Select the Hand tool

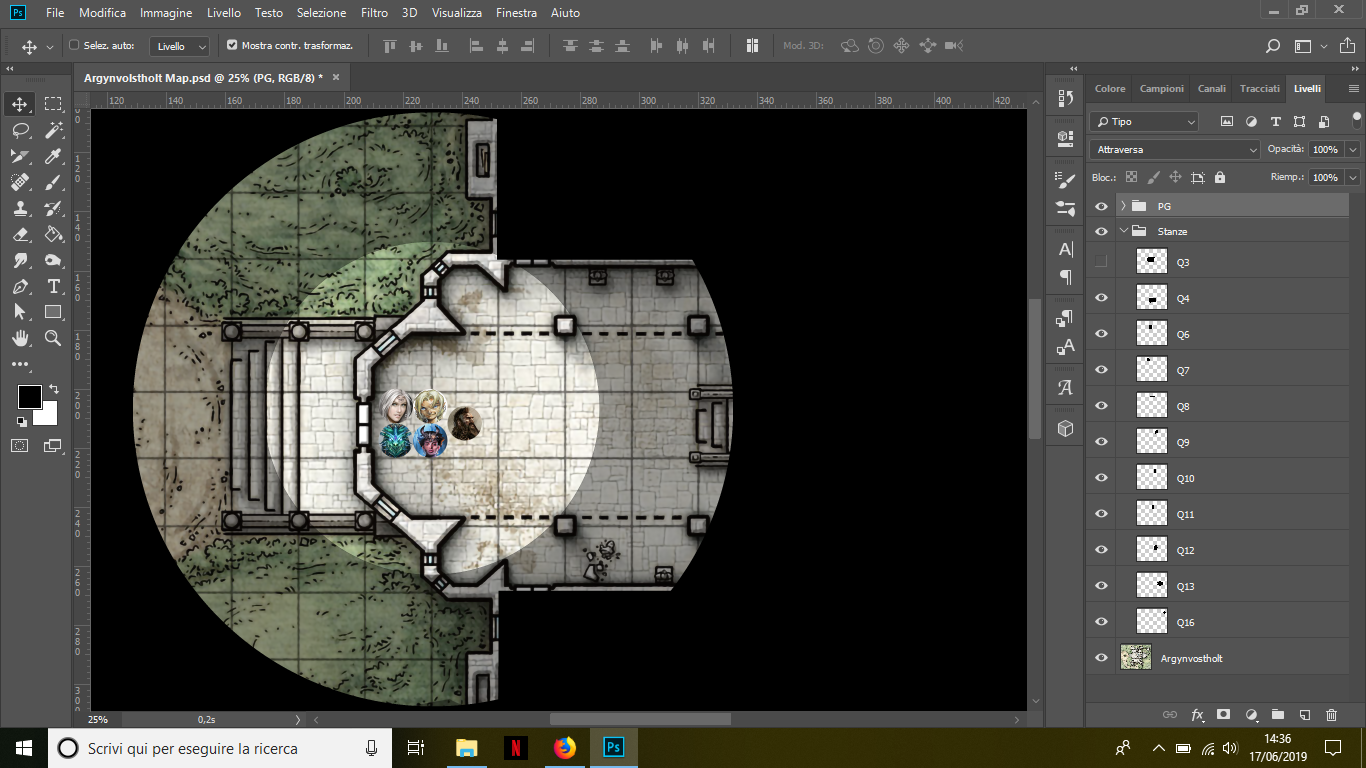click(20, 338)
